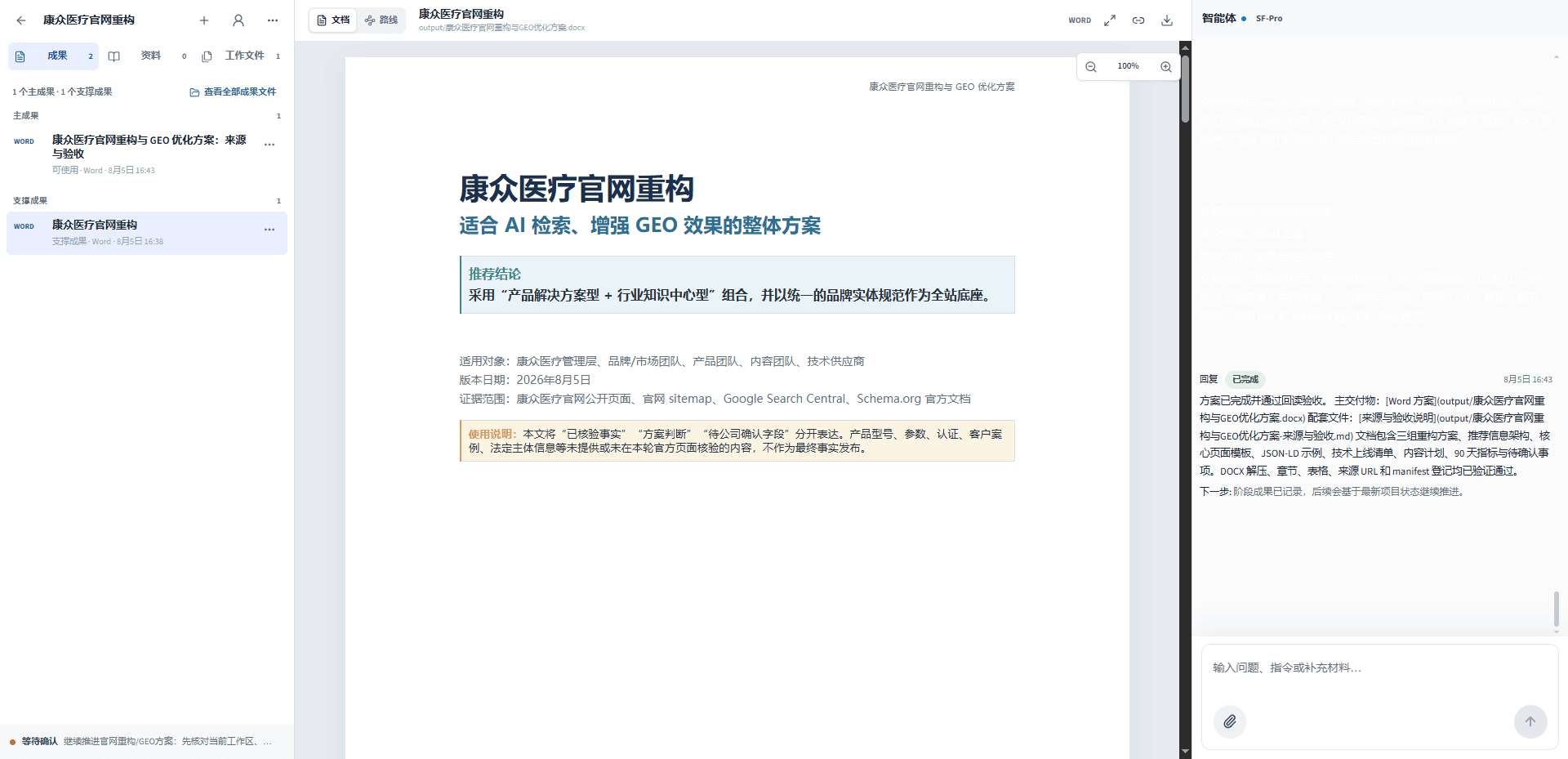The width and height of the screenshot is (1568, 759).
Task: Send message with up-arrow button
Action: (x=1530, y=721)
